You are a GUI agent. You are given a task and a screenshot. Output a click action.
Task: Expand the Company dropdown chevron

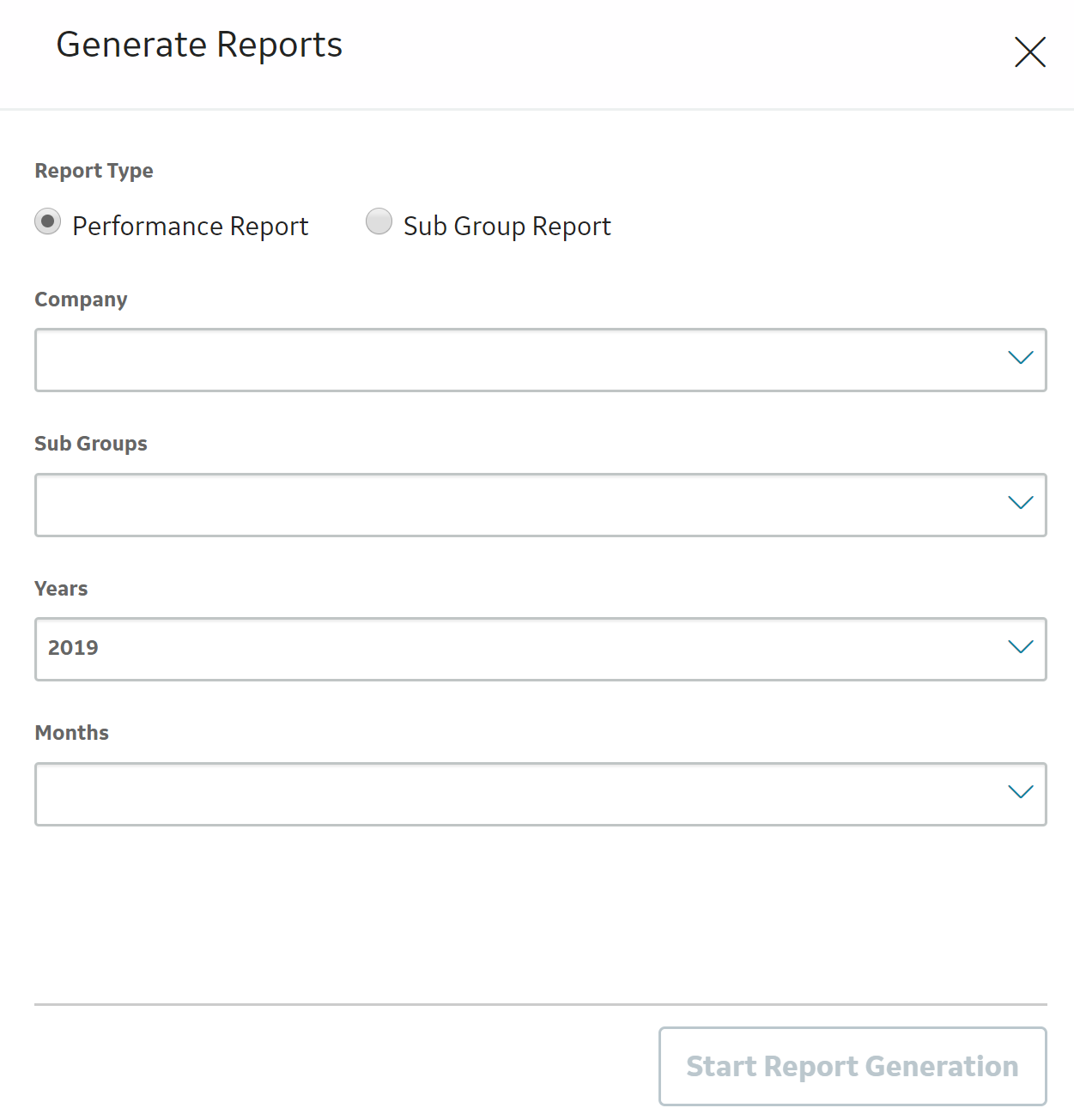(1020, 358)
